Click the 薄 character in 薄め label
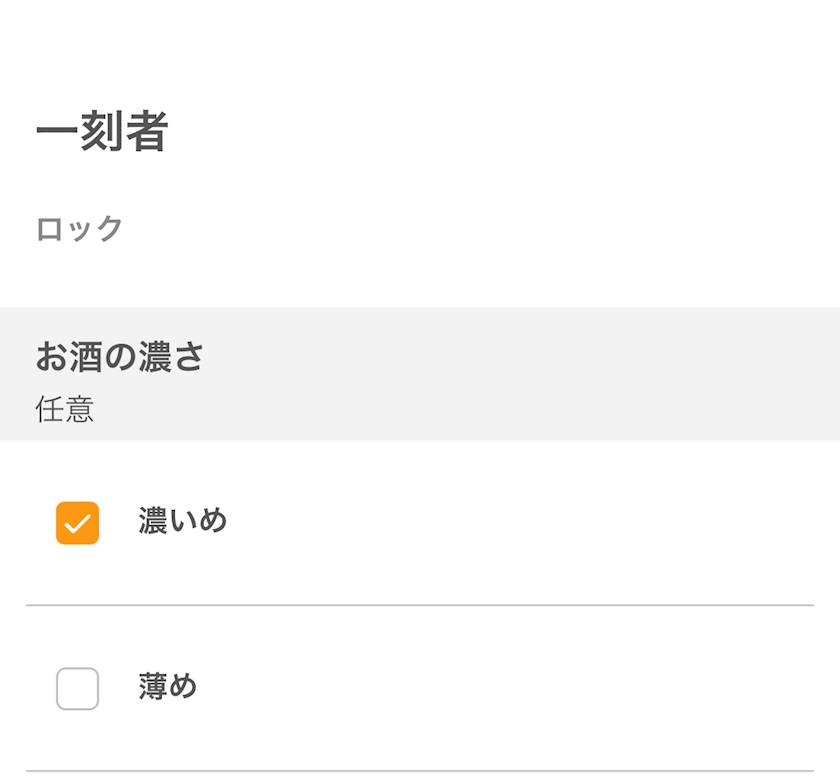 [153, 686]
